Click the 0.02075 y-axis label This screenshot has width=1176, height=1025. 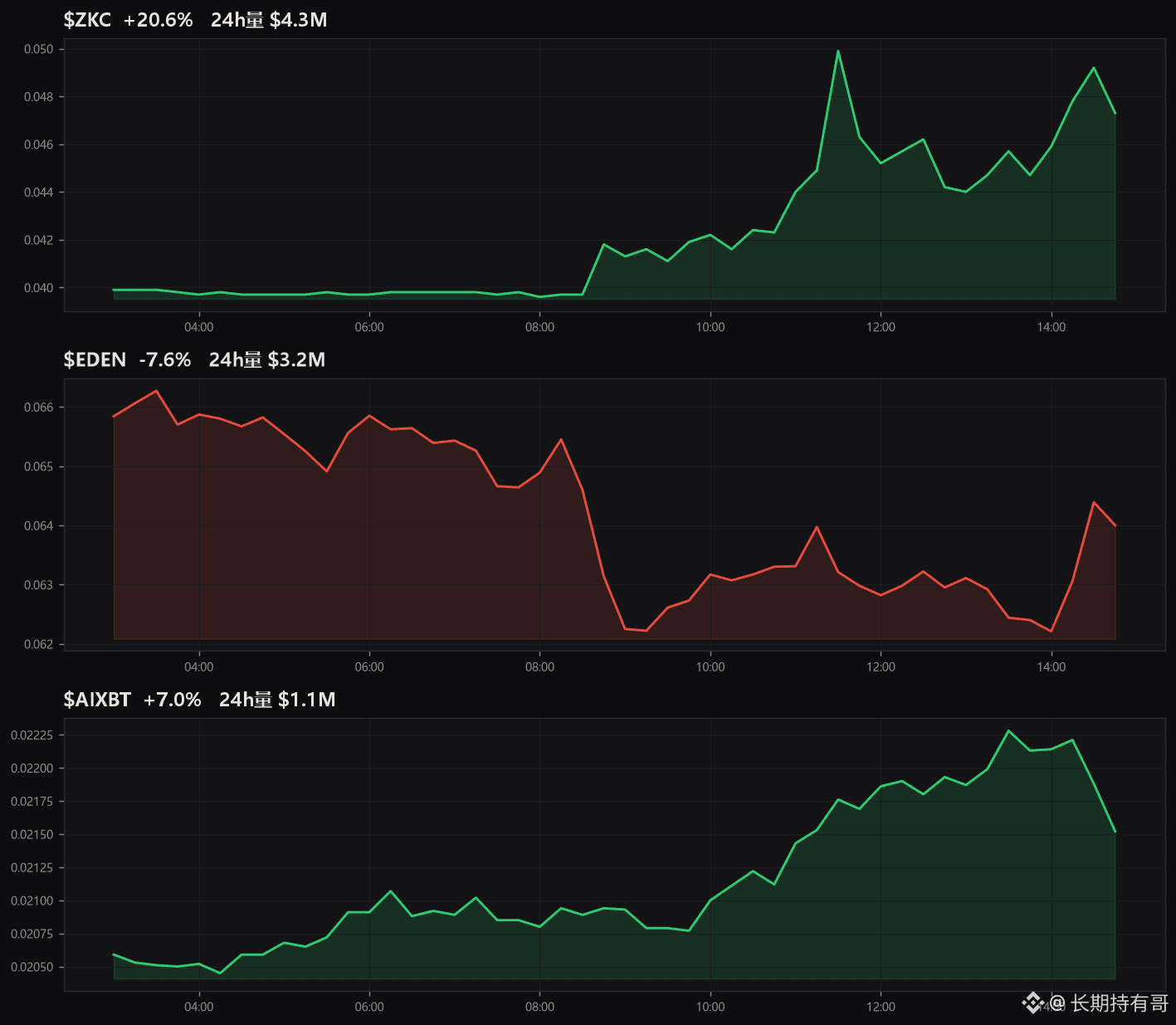pos(32,935)
